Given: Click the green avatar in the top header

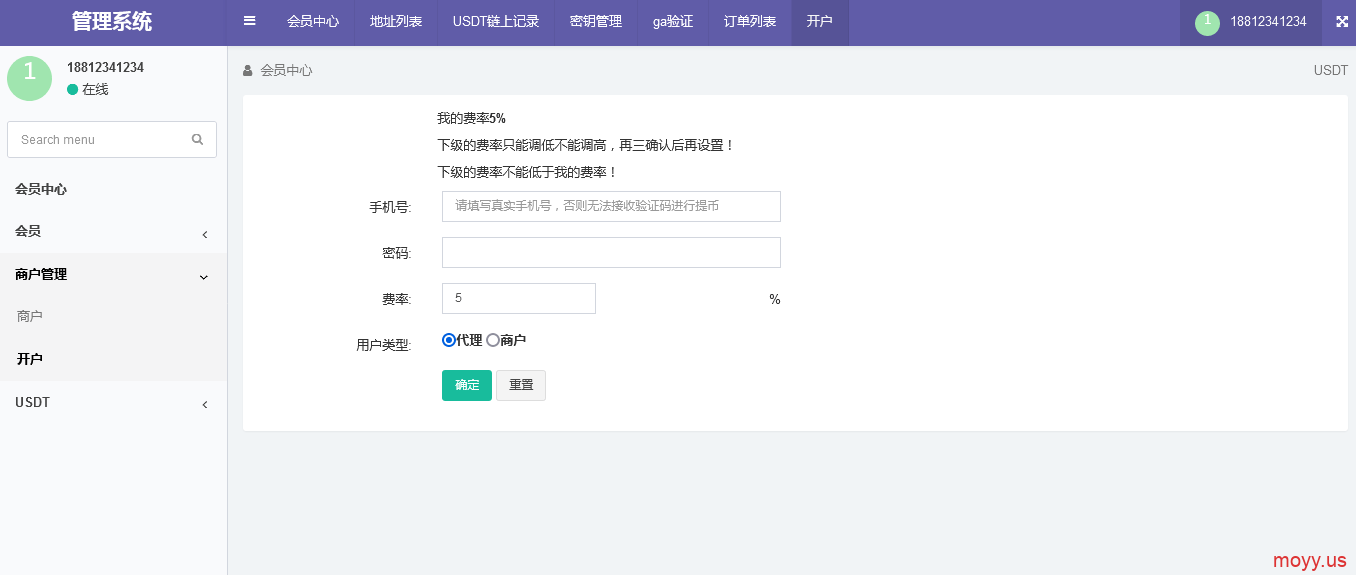Looking at the screenshot, I should tap(1207, 23).
